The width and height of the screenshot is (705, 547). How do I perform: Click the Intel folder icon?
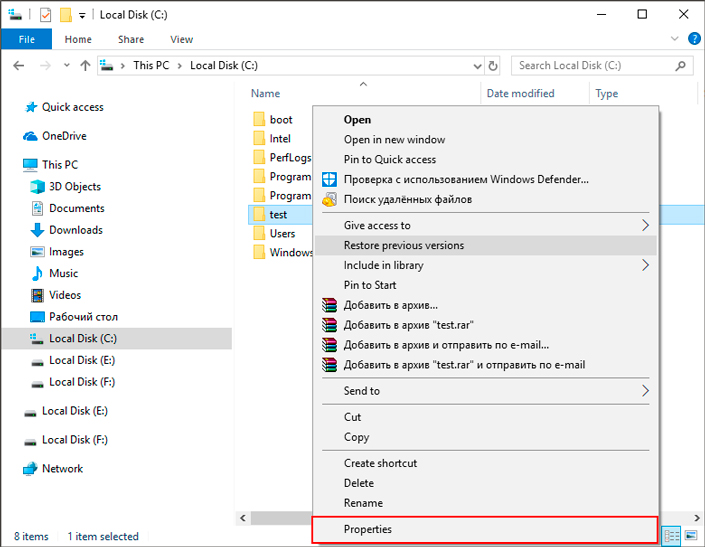pyautogui.click(x=259, y=138)
